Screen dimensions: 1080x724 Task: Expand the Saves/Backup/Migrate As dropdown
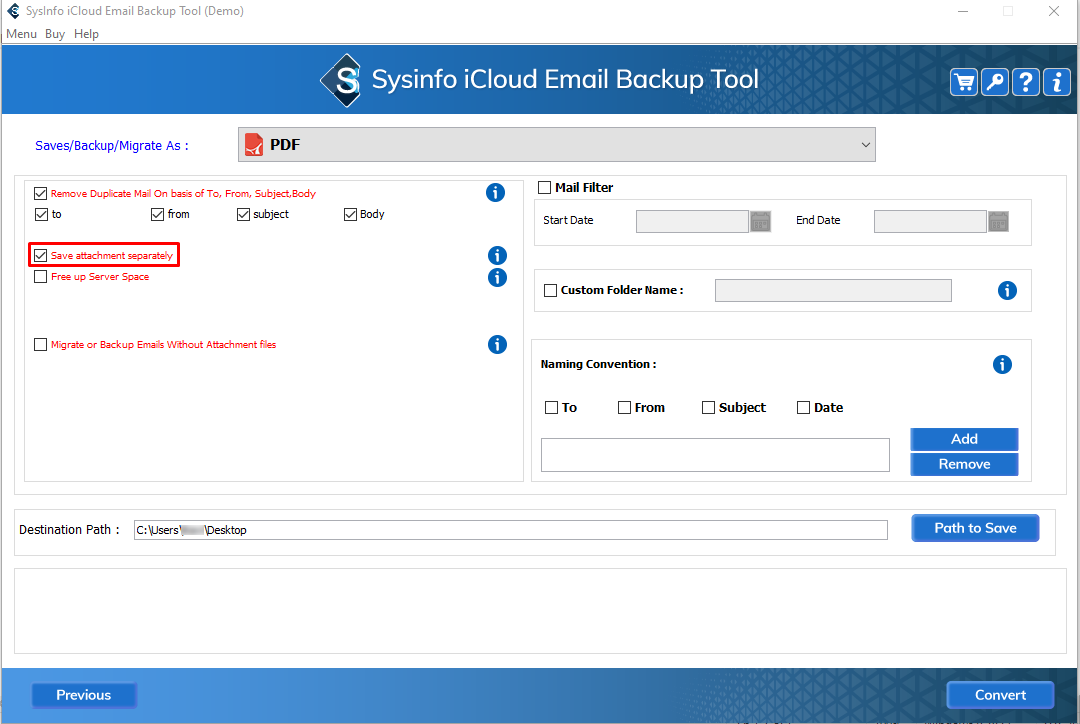point(556,145)
